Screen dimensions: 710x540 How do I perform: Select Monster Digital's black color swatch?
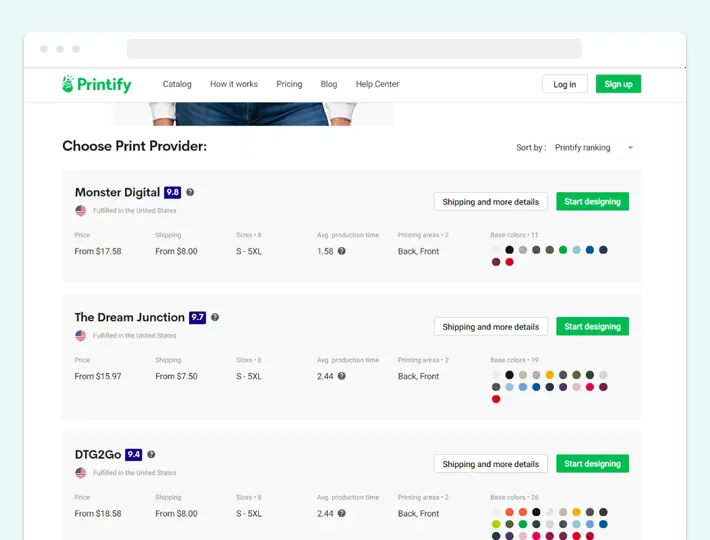click(x=509, y=250)
